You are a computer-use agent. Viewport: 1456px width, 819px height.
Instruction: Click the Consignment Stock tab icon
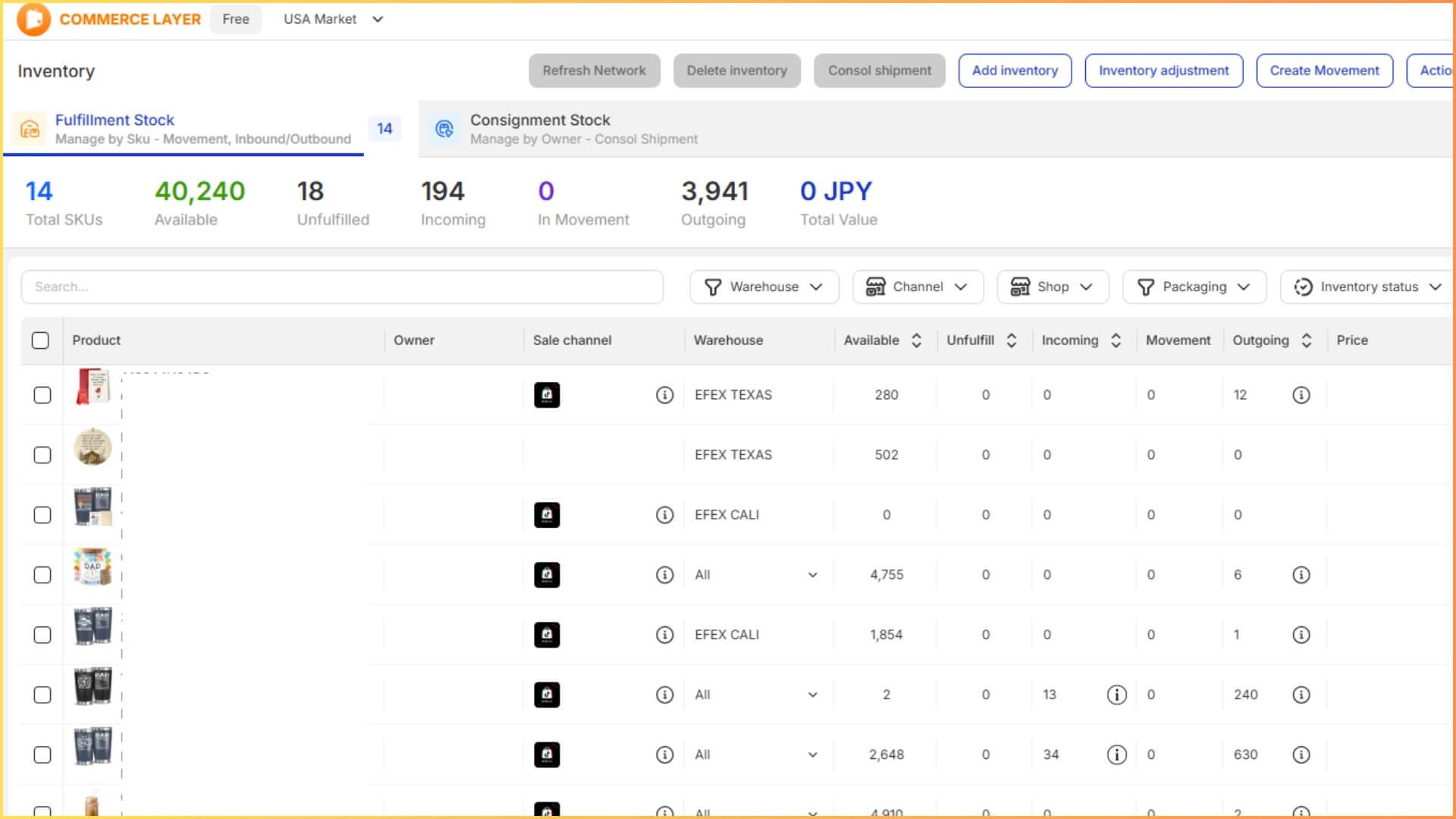pos(444,129)
